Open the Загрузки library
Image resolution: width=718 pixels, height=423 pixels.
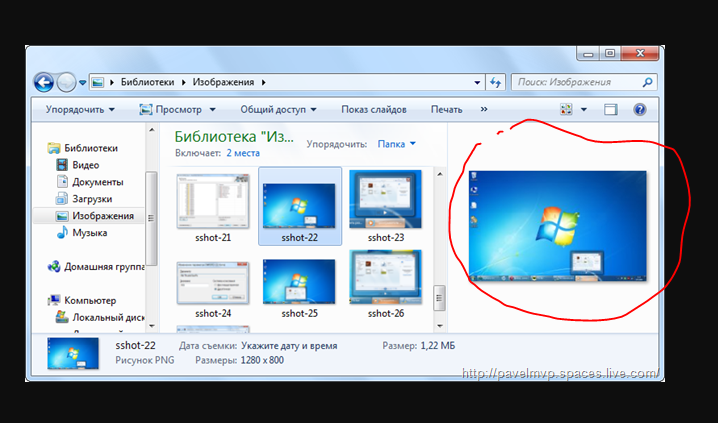92,199
